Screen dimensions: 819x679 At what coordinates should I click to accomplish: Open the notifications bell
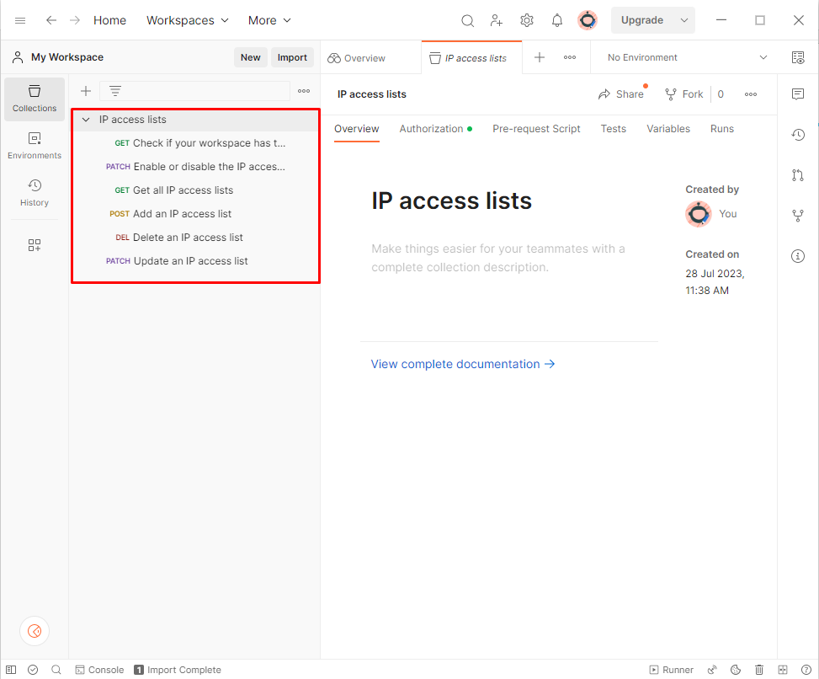coord(557,20)
